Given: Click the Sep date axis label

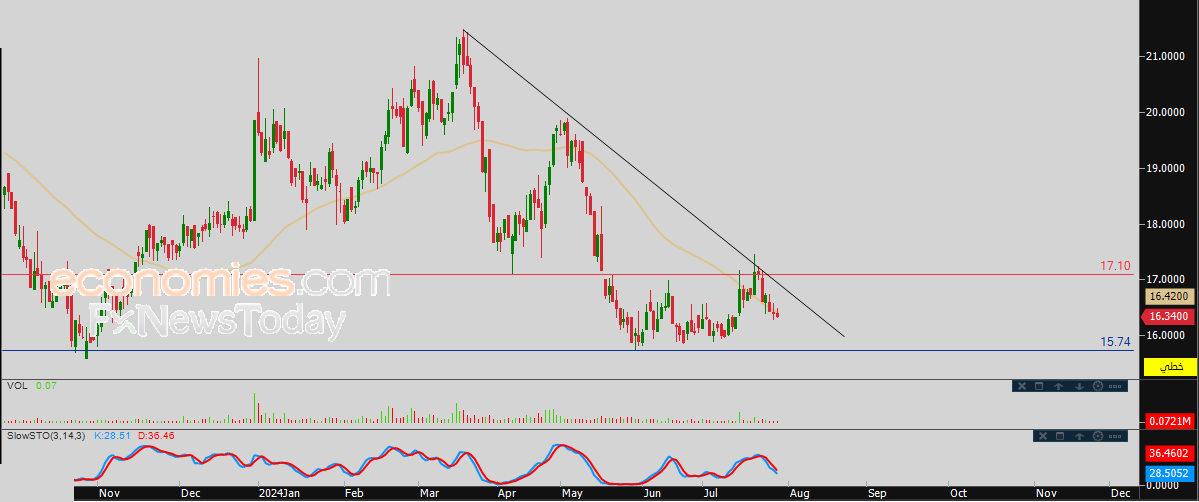Looking at the screenshot, I should (876, 494).
